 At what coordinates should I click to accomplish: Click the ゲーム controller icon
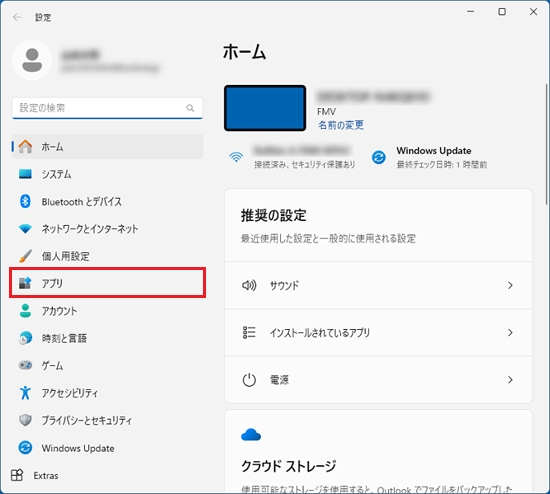tap(25, 365)
